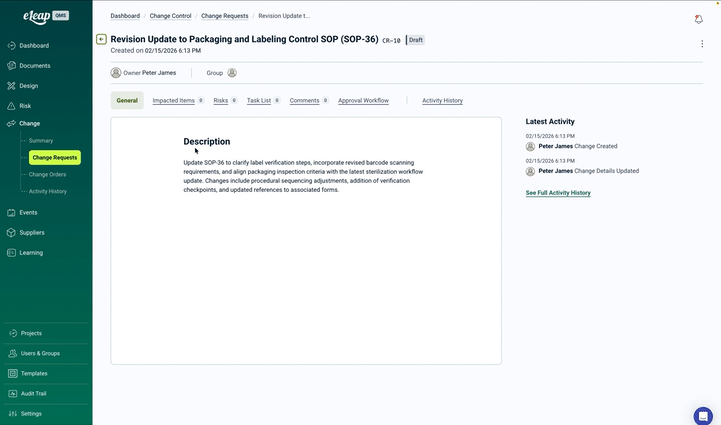Click the notification bell icon
The image size is (721, 425).
[698, 19]
